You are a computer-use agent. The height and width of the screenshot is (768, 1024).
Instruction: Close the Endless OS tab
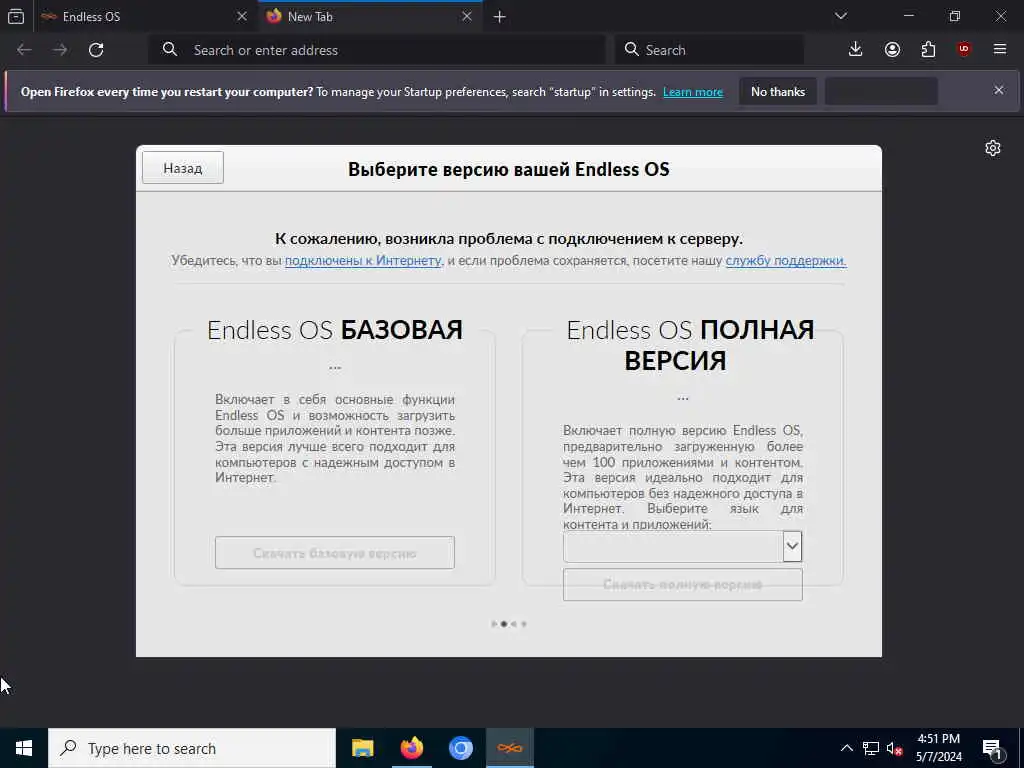point(242,16)
